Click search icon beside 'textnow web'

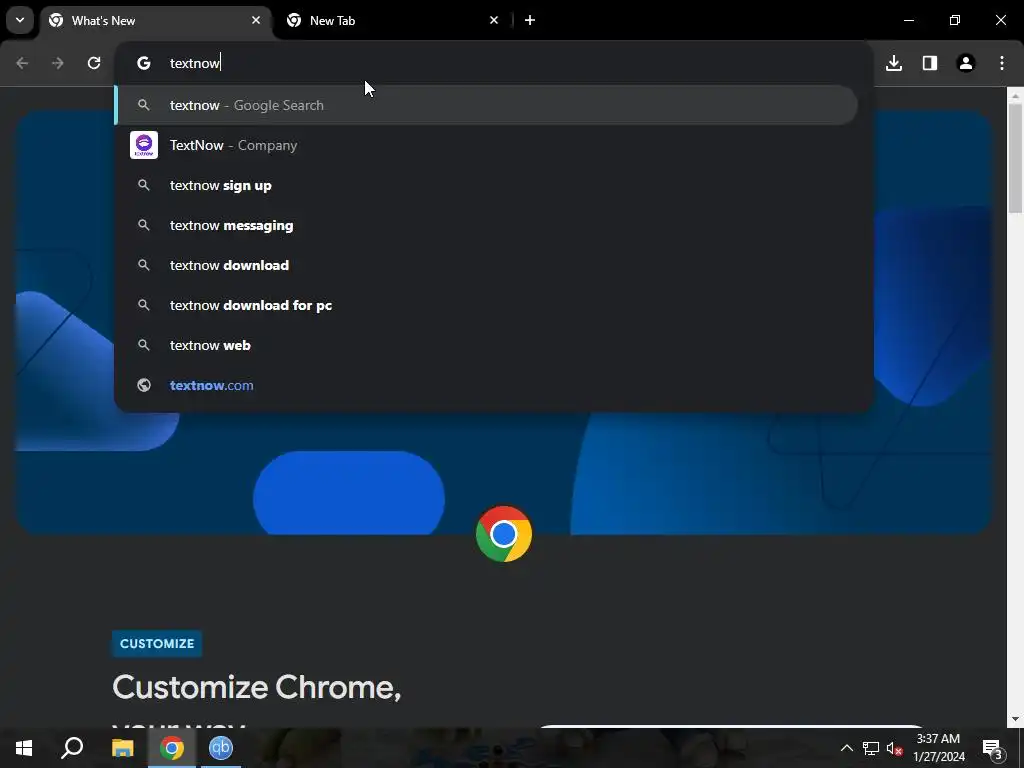tap(144, 345)
